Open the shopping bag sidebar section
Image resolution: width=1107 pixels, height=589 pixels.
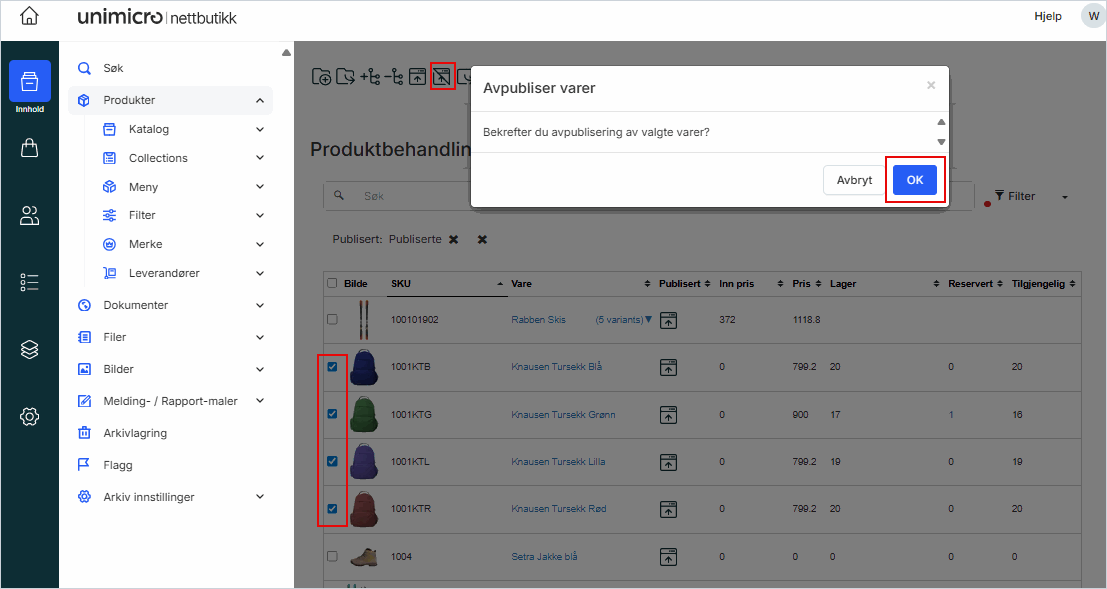pyautogui.click(x=30, y=148)
